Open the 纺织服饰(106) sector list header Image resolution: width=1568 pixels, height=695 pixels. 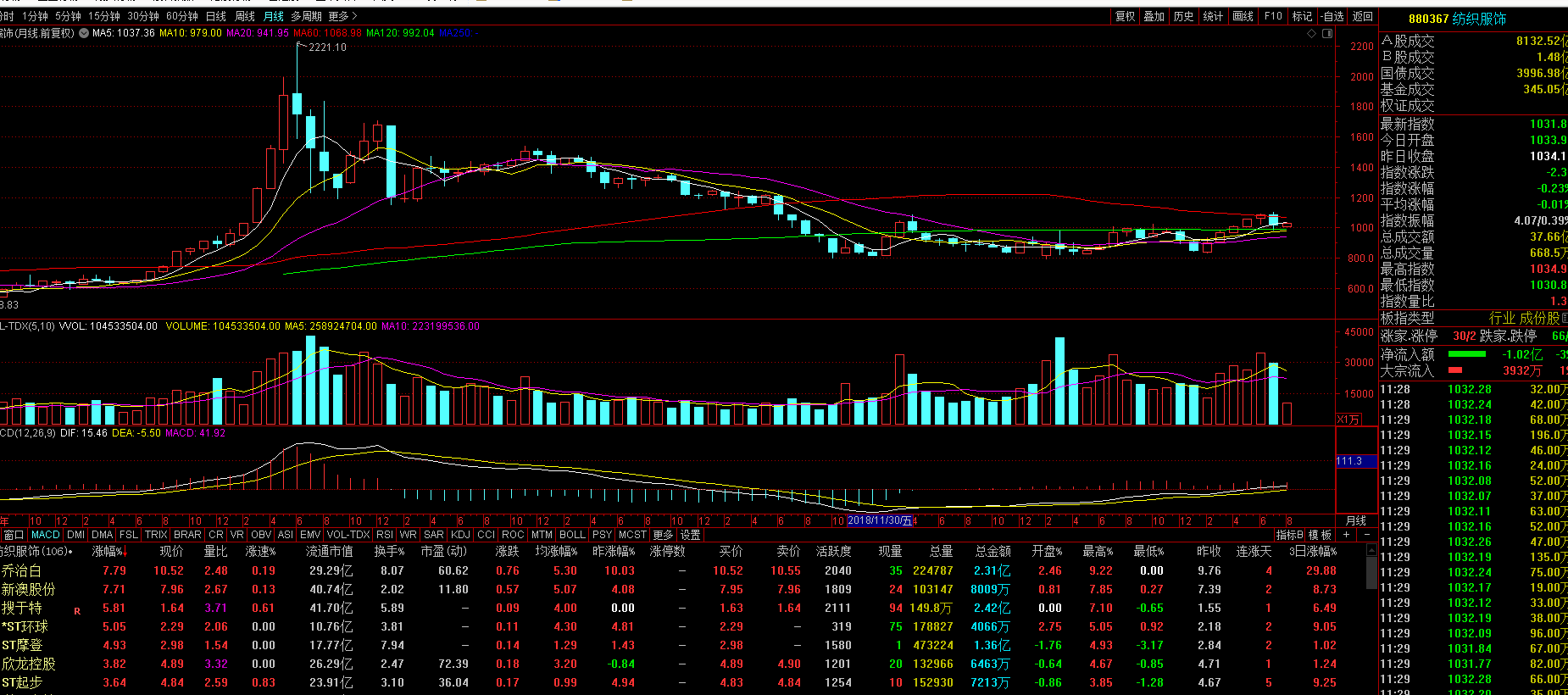coord(36,552)
